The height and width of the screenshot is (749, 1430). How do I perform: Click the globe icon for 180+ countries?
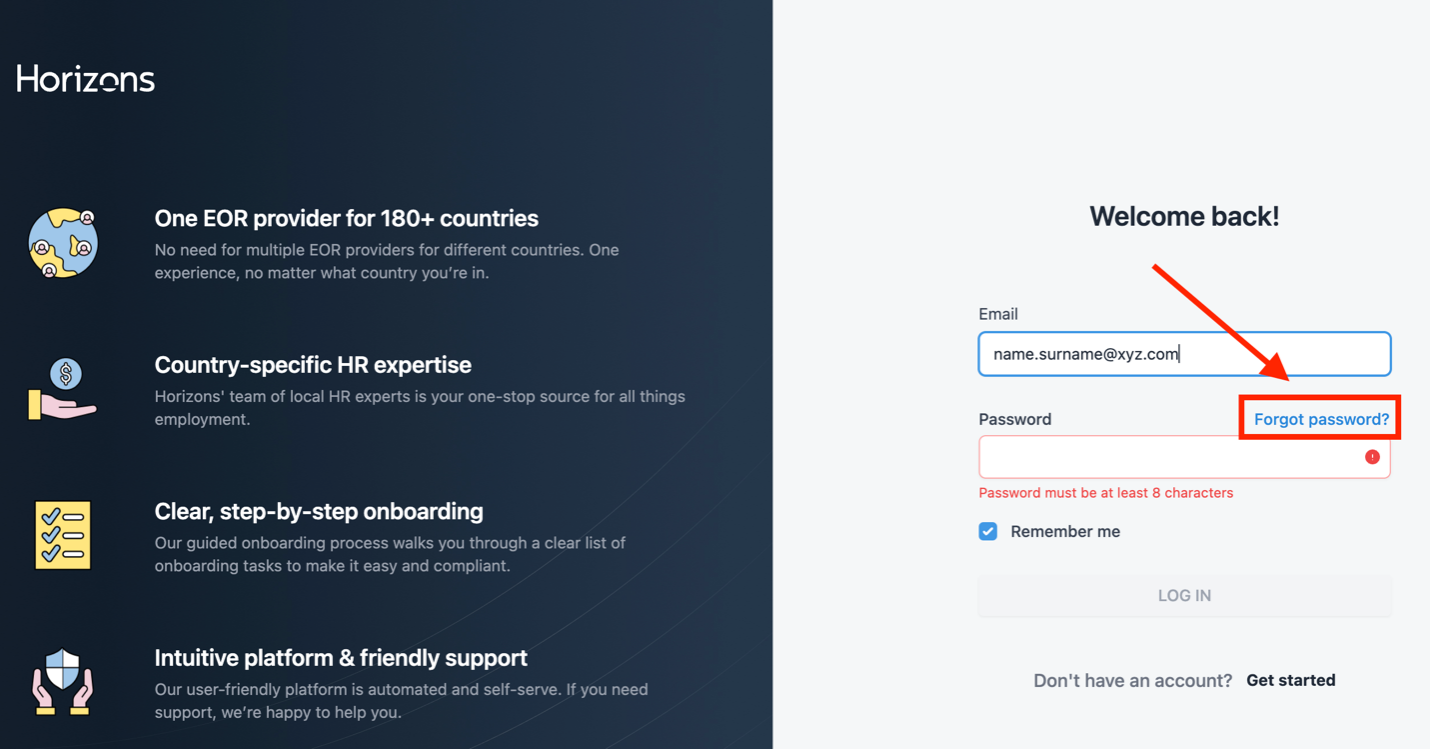click(x=63, y=243)
